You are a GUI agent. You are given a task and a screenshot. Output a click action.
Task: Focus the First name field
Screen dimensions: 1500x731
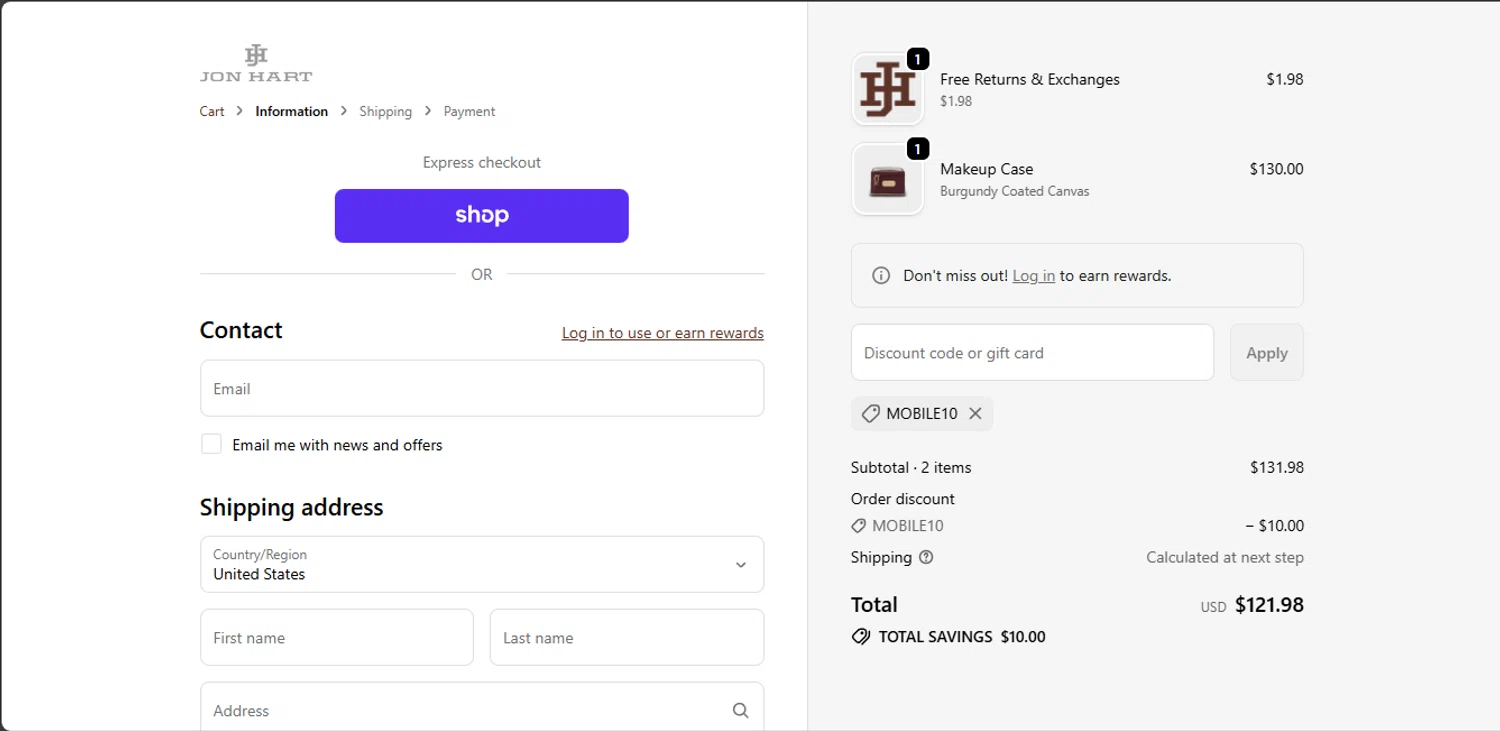(x=337, y=637)
